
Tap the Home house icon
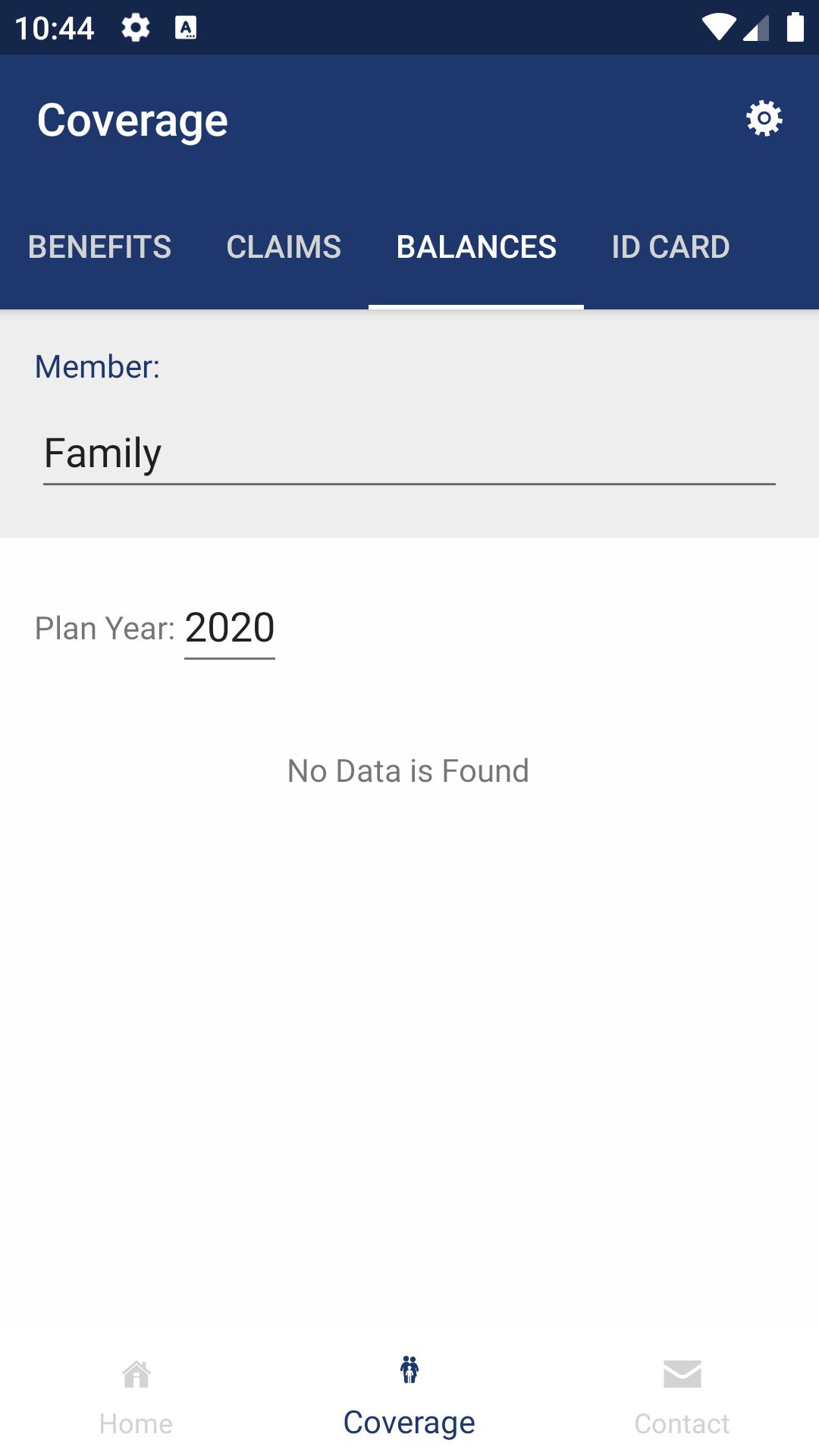point(136,1374)
